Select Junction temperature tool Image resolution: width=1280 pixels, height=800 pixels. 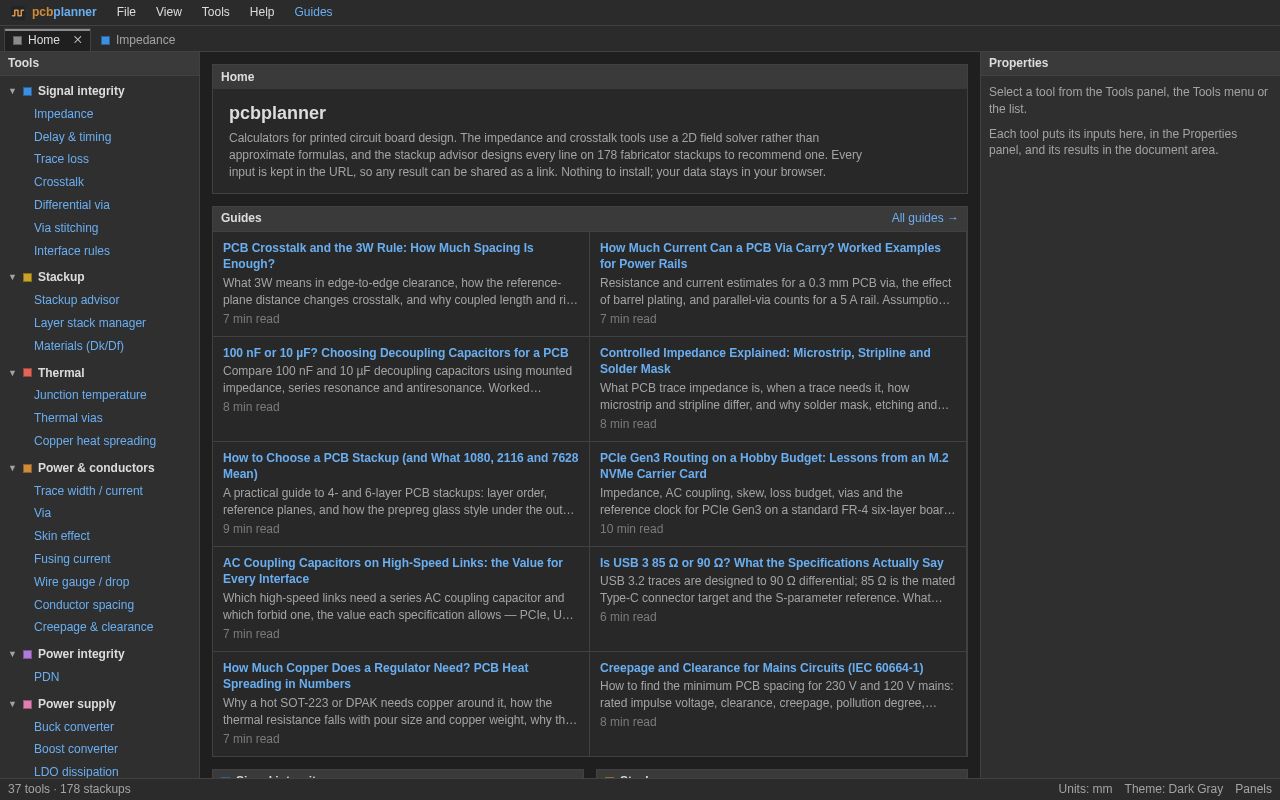[90, 395]
